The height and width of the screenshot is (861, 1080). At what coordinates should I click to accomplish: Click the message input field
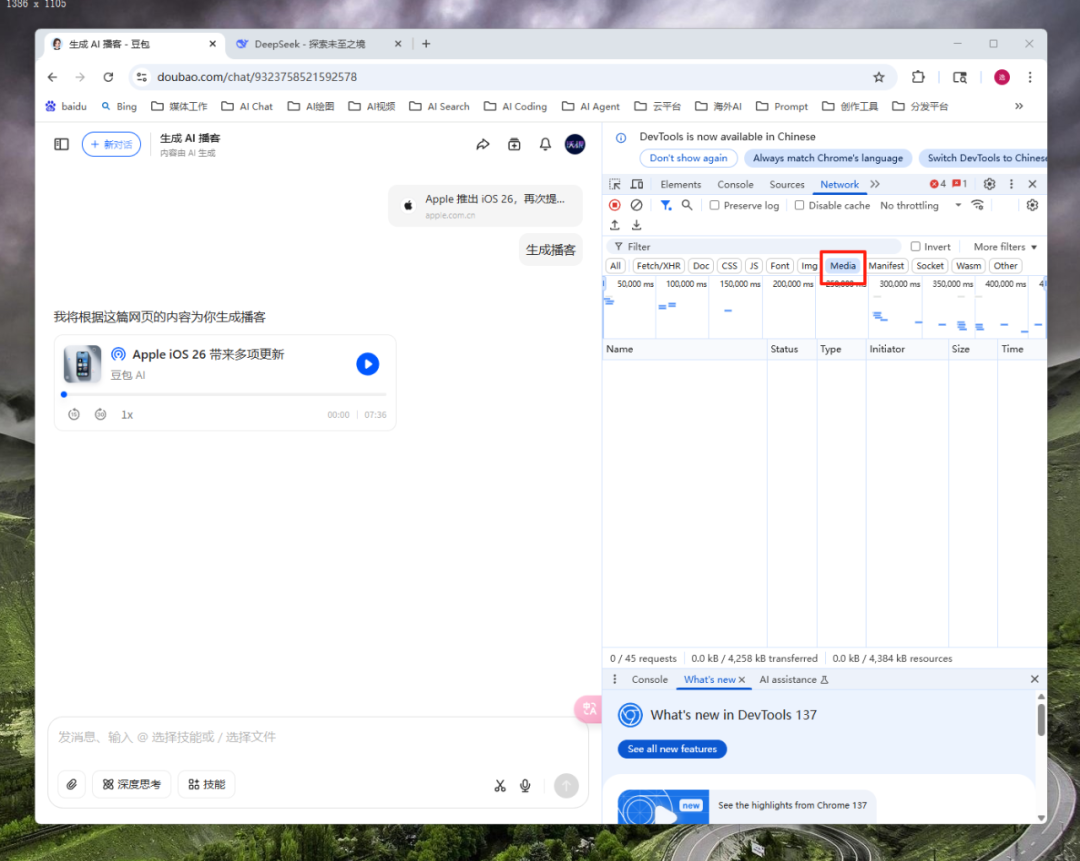point(317,737)
